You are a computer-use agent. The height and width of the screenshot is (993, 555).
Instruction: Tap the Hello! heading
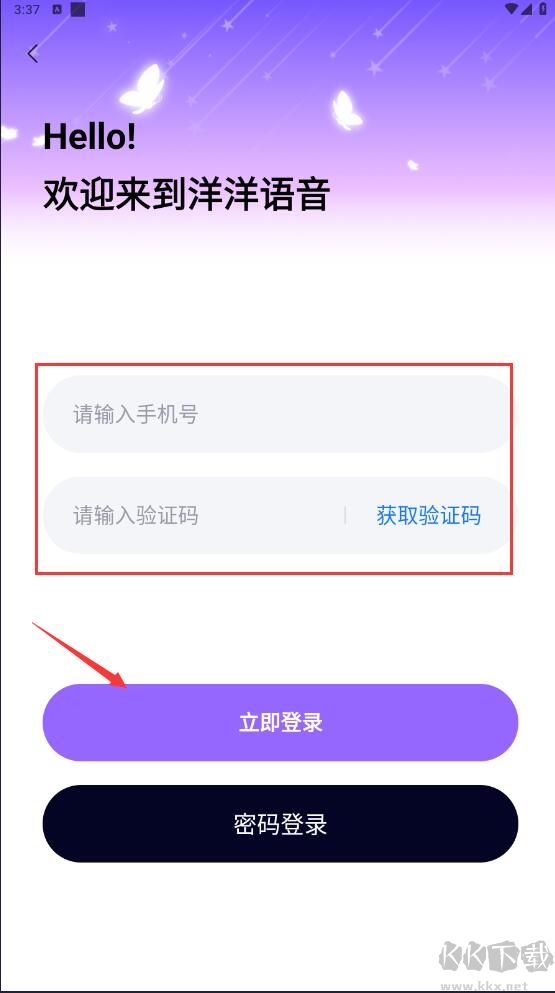click(x=89, y=136)
